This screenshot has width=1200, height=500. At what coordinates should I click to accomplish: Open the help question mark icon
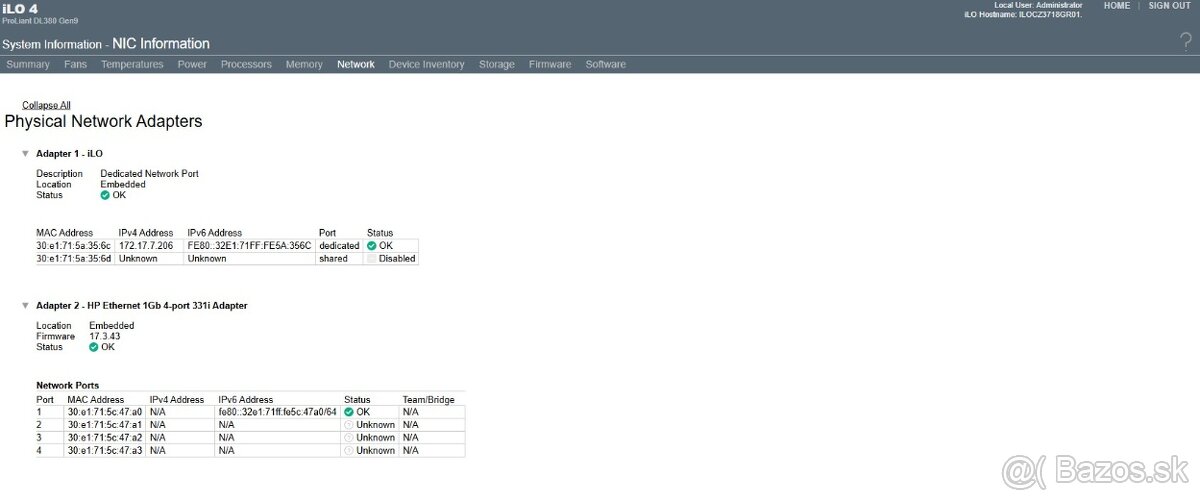tap(1186, 41)
